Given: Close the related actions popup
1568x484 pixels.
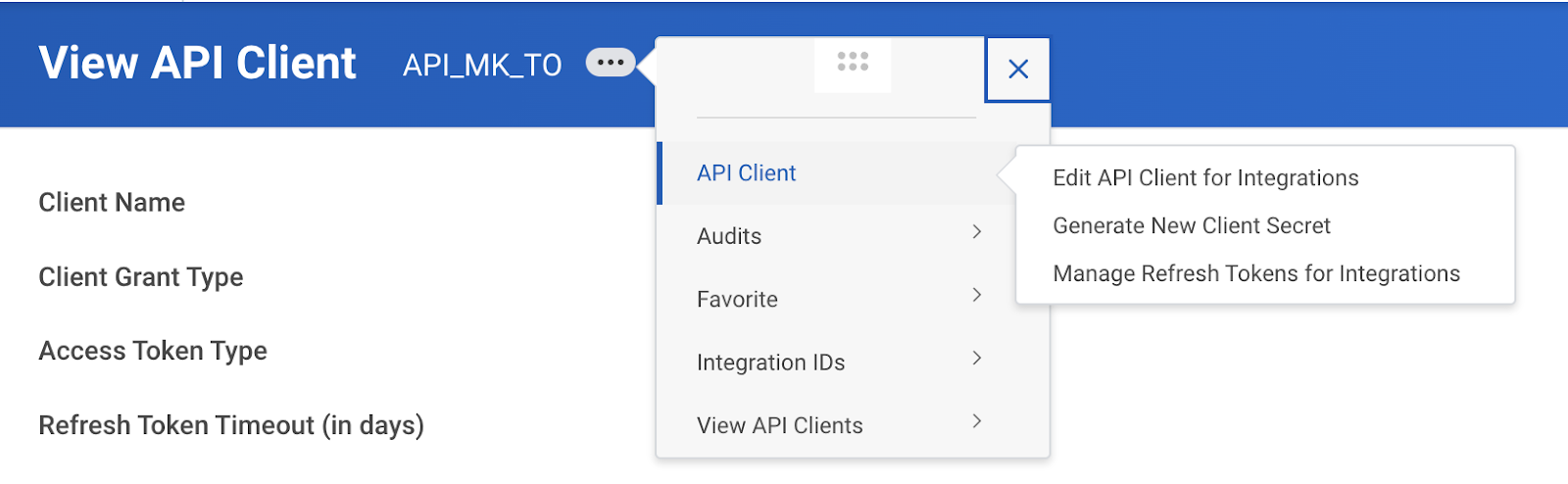Looking at the screenshot, I should click(x=1018, y=70).
